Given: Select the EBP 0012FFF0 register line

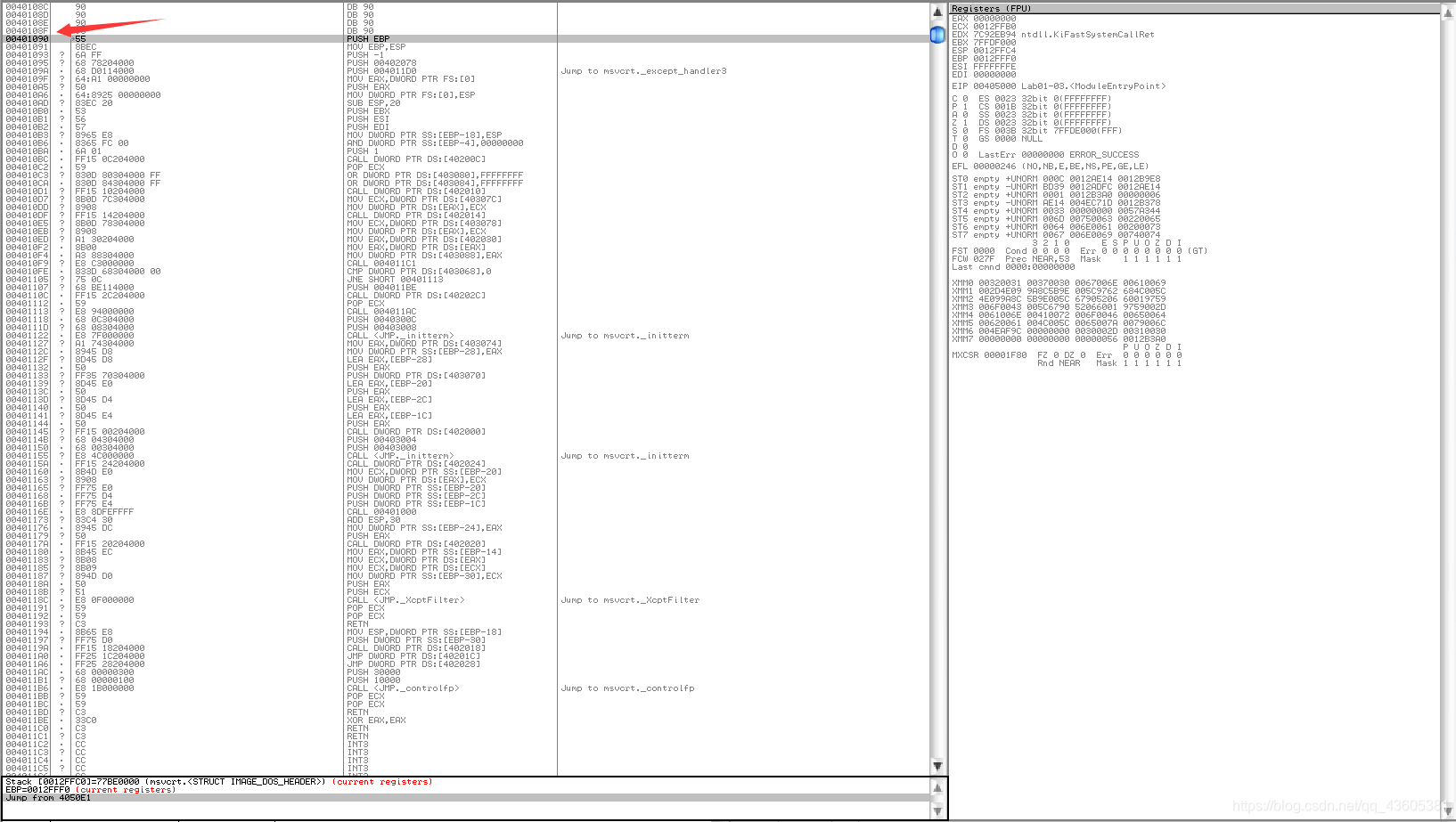Looking at the screenshot, I should click(984, 59).
